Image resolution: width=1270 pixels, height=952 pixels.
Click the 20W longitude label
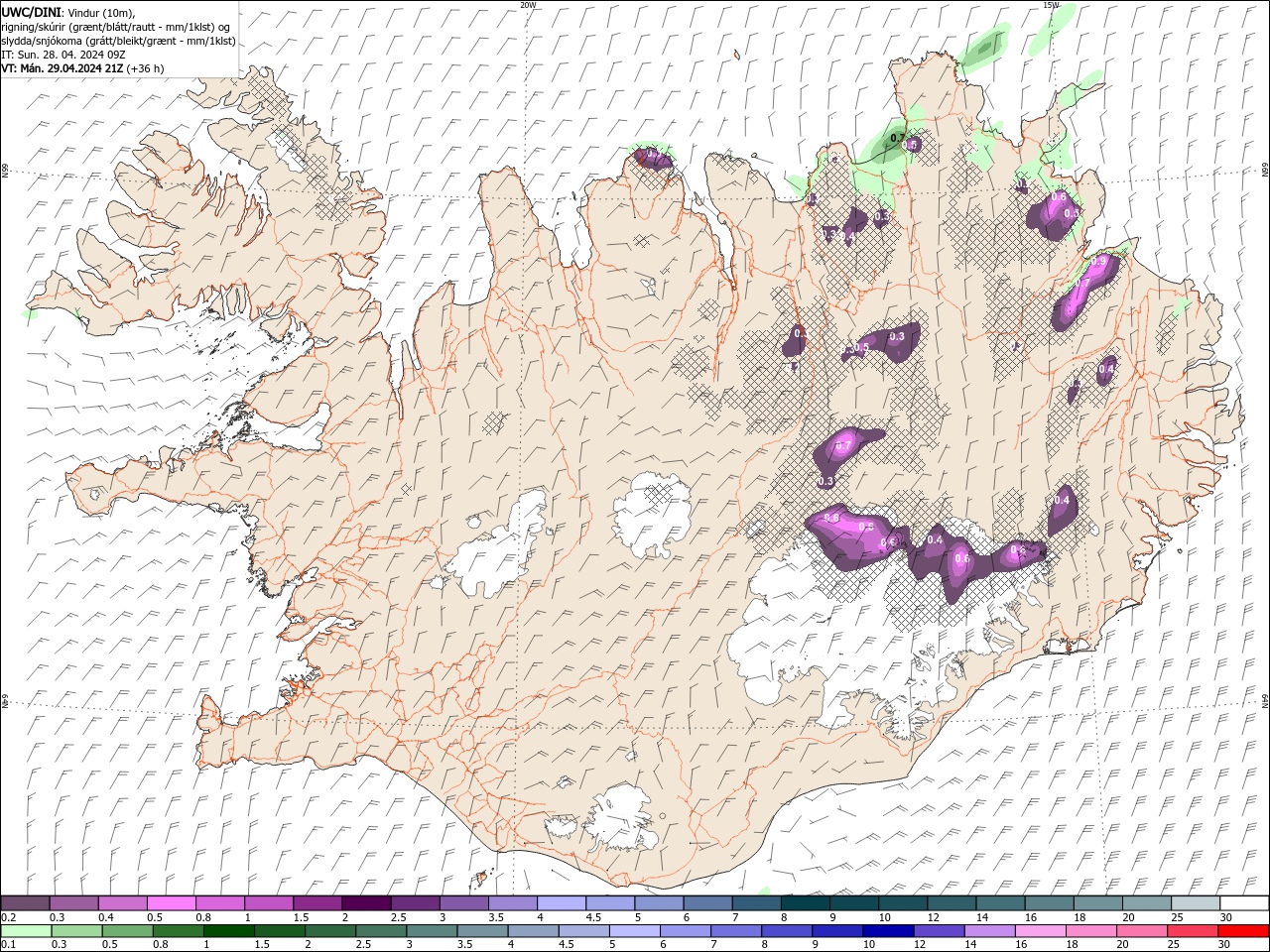coord(529,5)
